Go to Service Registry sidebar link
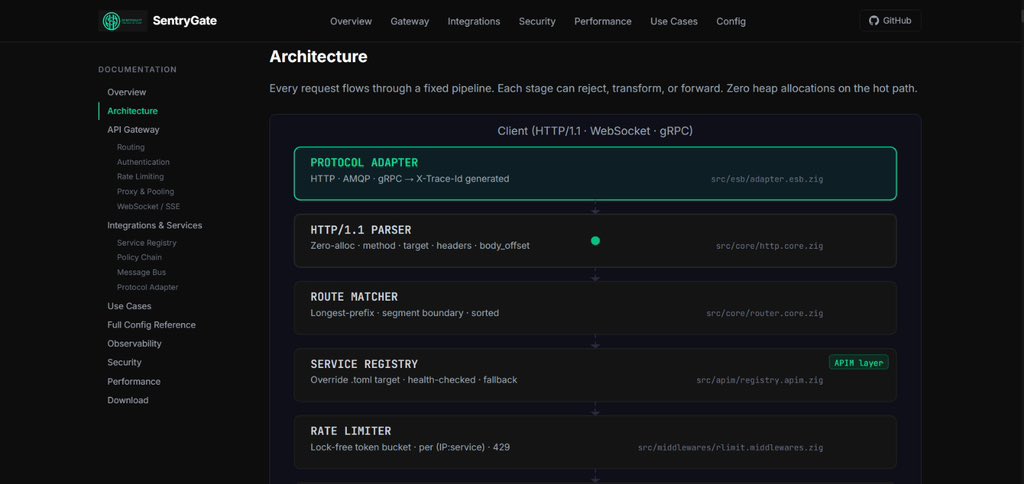The width and height of the screenshot is (1024, 484). [x=147, y=243]
